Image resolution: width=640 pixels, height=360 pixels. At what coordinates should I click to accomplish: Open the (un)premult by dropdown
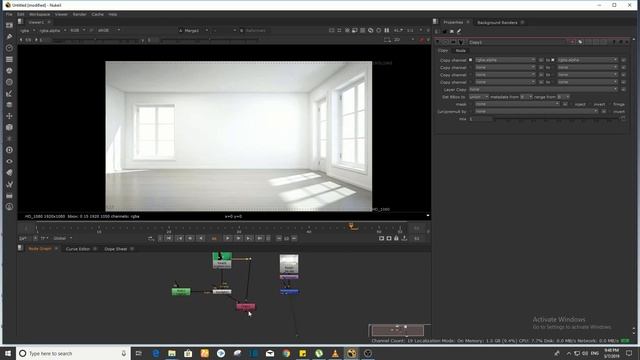[536, 111]
